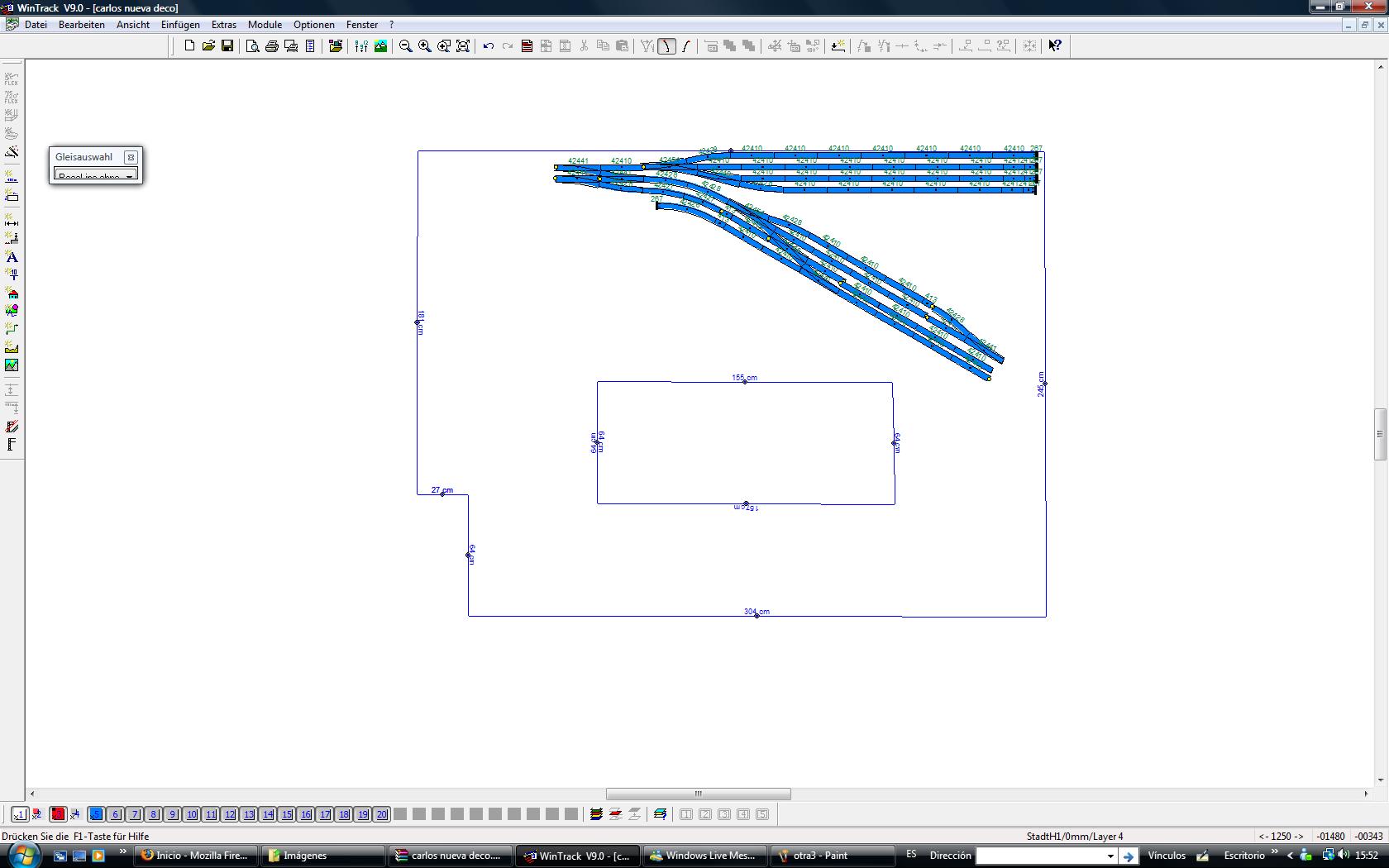The image size is (1389, 868).
Task: Click the horizontal scrollbar thumb
Action: (x=699, y=794)
